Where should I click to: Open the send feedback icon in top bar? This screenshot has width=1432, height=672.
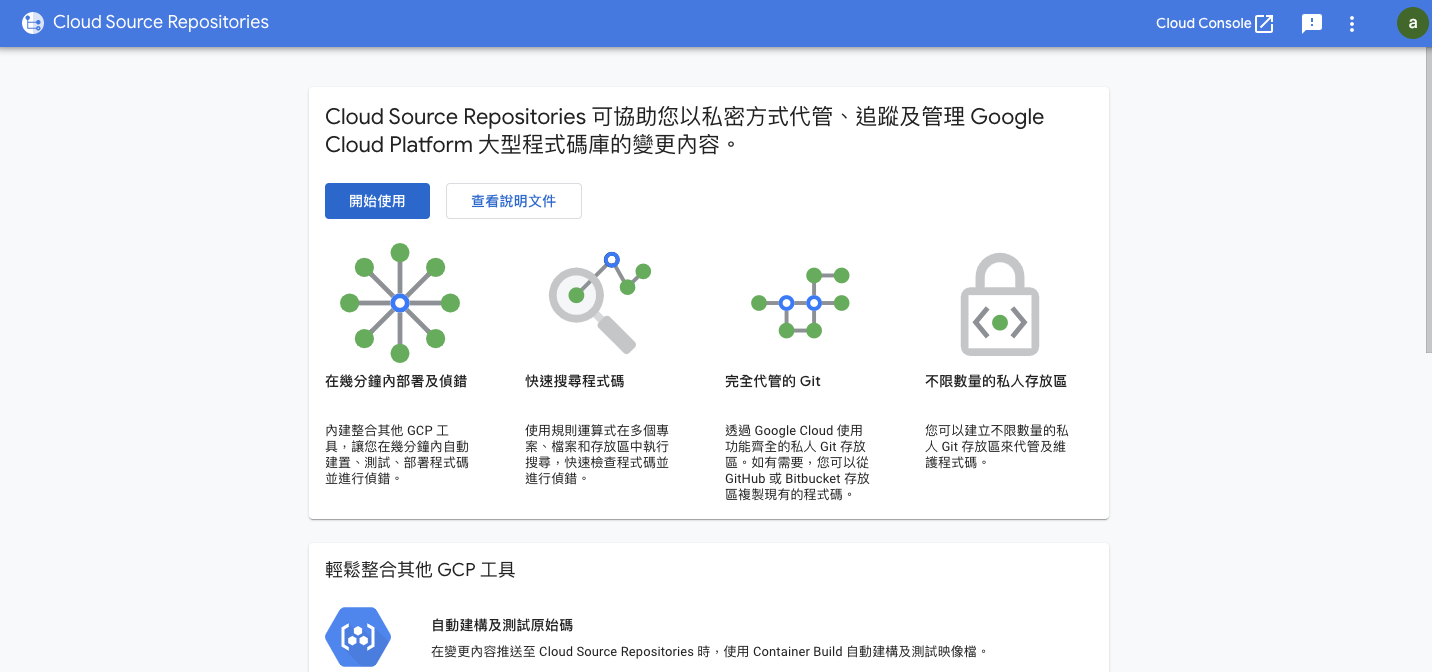1311,23
